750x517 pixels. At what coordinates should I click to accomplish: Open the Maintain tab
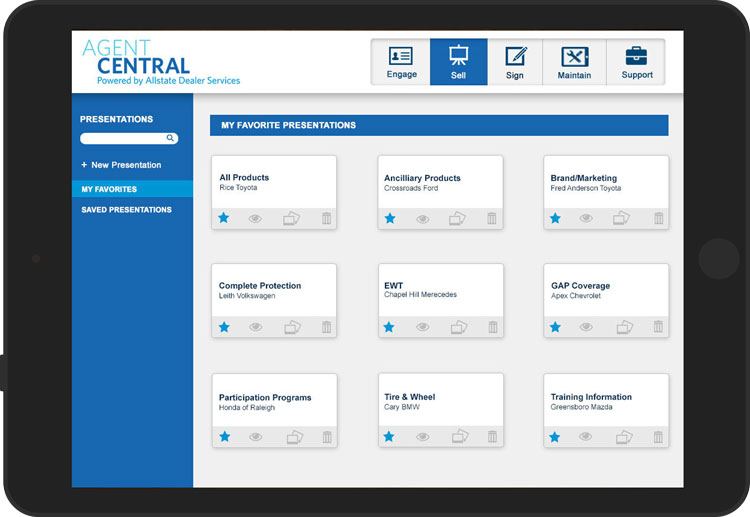point(574,62)
